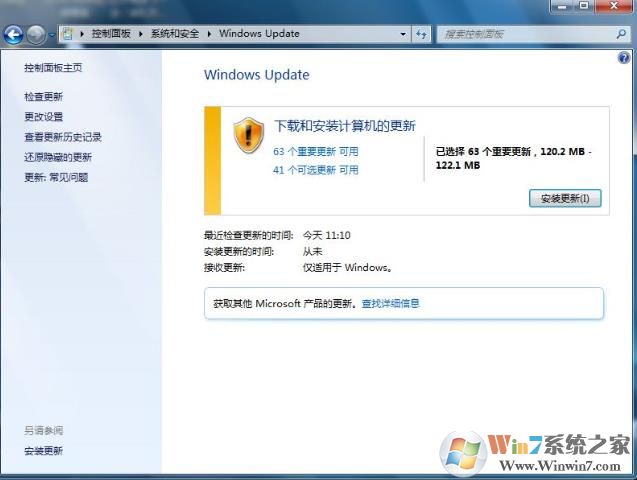Select 控制面板 in the address breadcrumb
637x480 pixels.
click(110, 34)
